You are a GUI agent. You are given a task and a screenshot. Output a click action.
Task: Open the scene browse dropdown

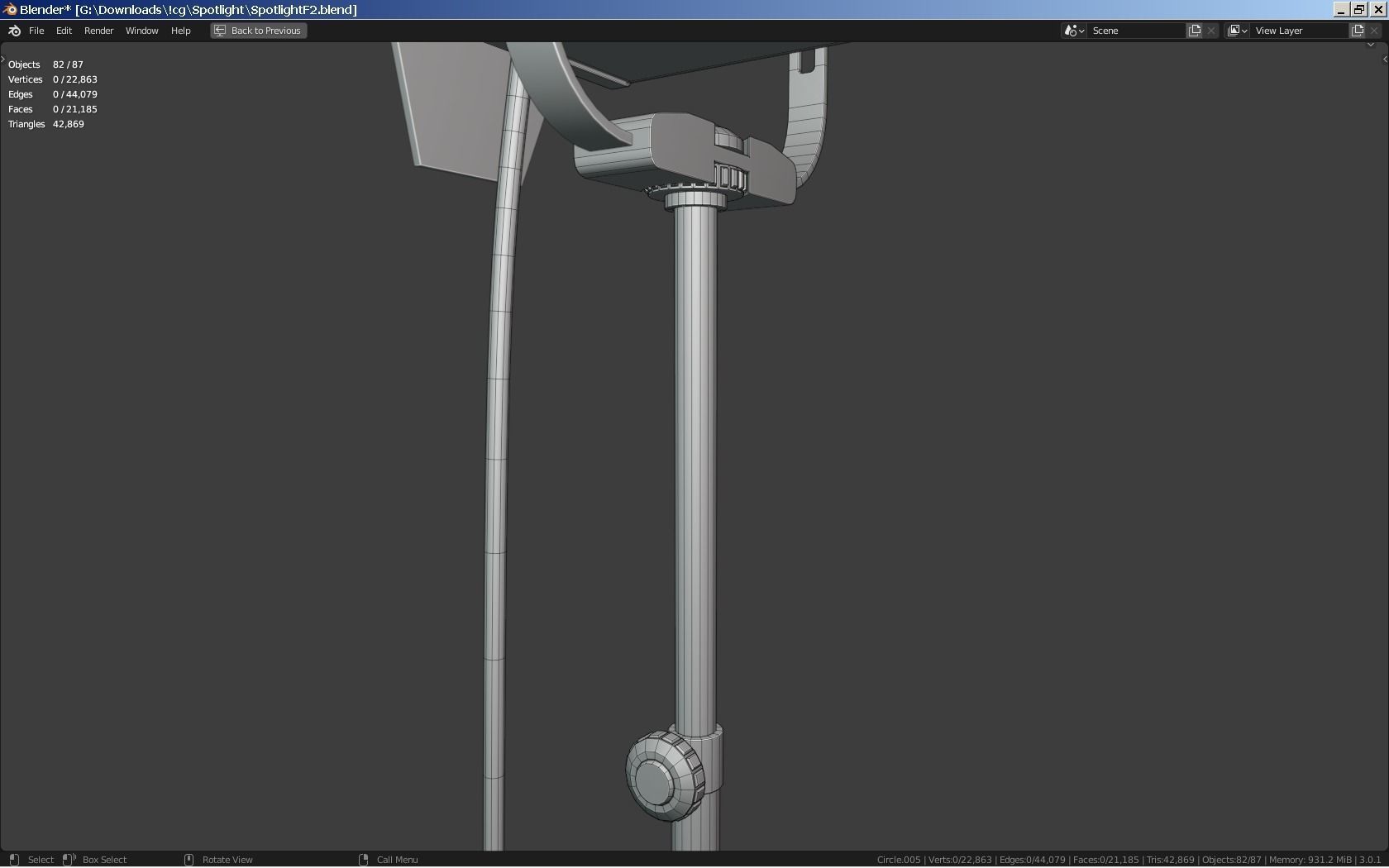1074,31
